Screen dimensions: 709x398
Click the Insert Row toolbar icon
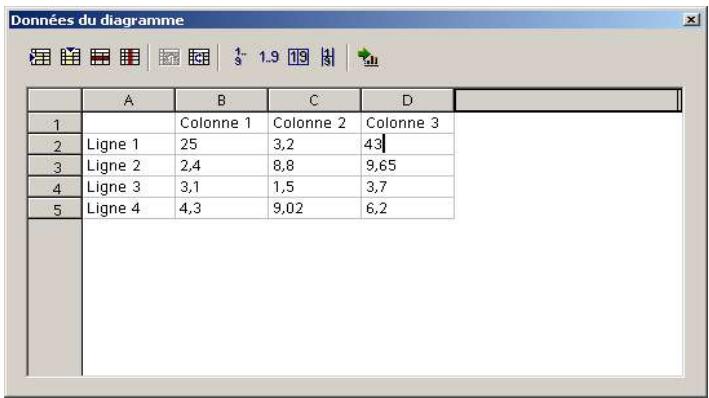40,57
